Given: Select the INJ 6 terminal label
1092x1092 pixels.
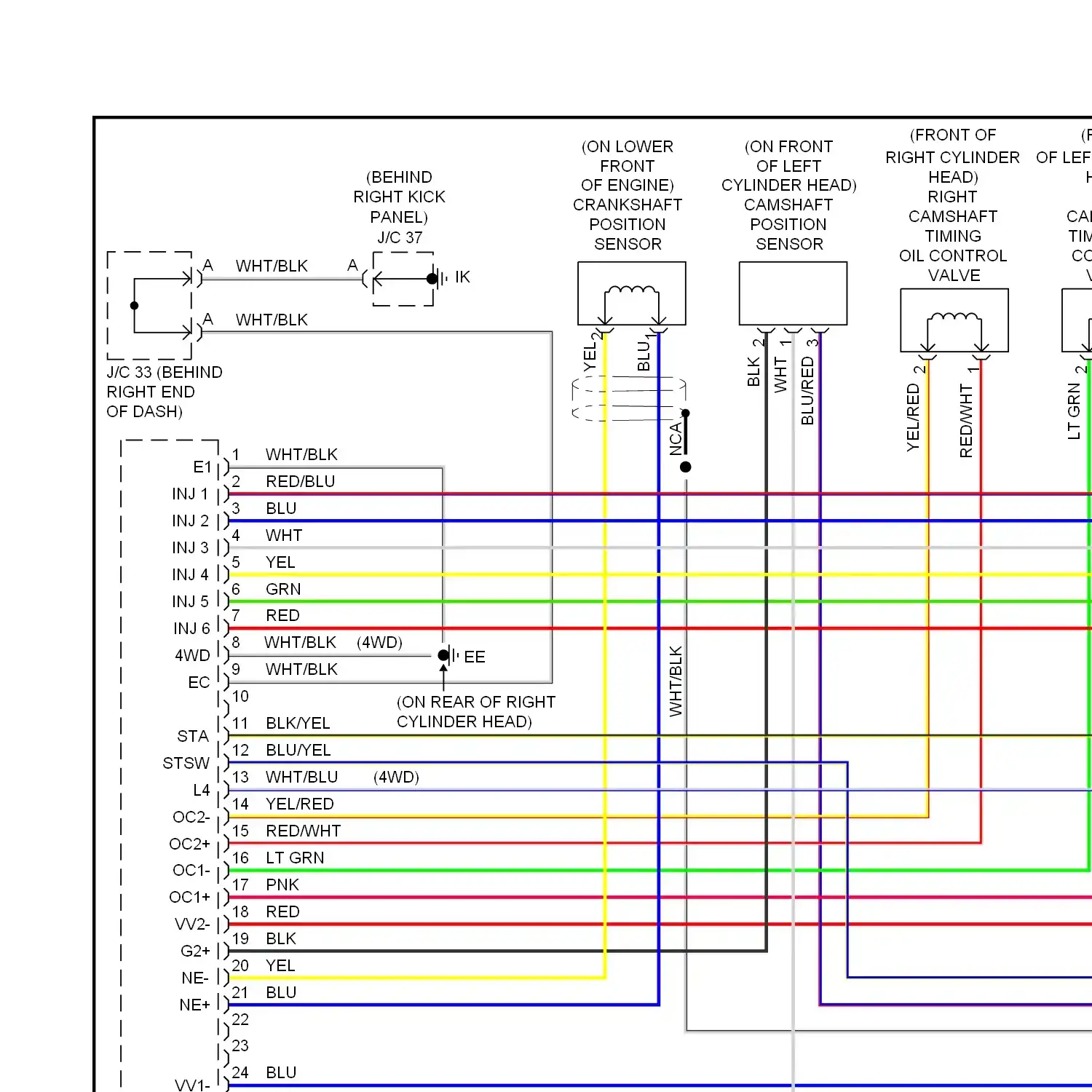Looking at the screenshot, I should [191, 629].
